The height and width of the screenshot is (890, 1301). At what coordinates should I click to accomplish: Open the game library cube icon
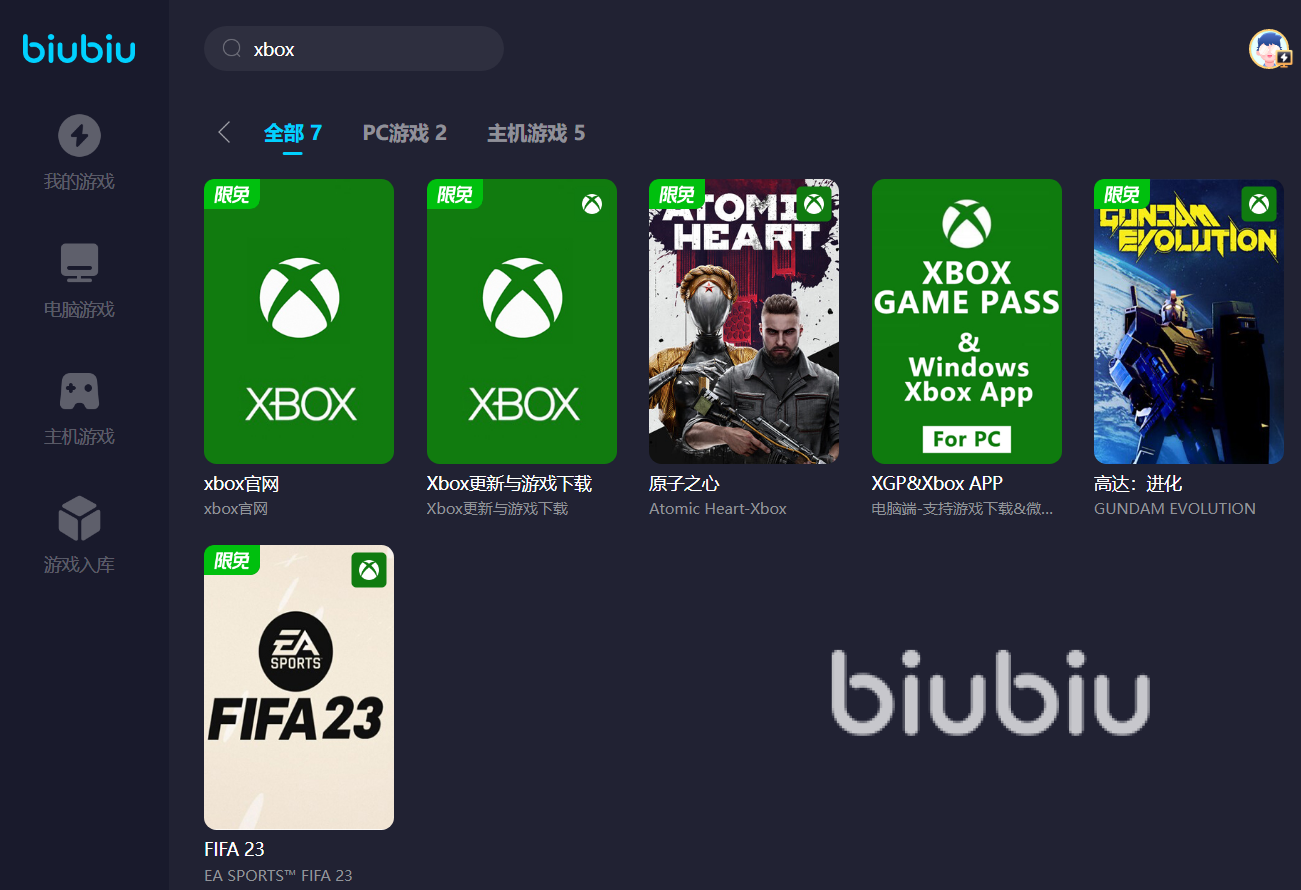coord(79,519)
